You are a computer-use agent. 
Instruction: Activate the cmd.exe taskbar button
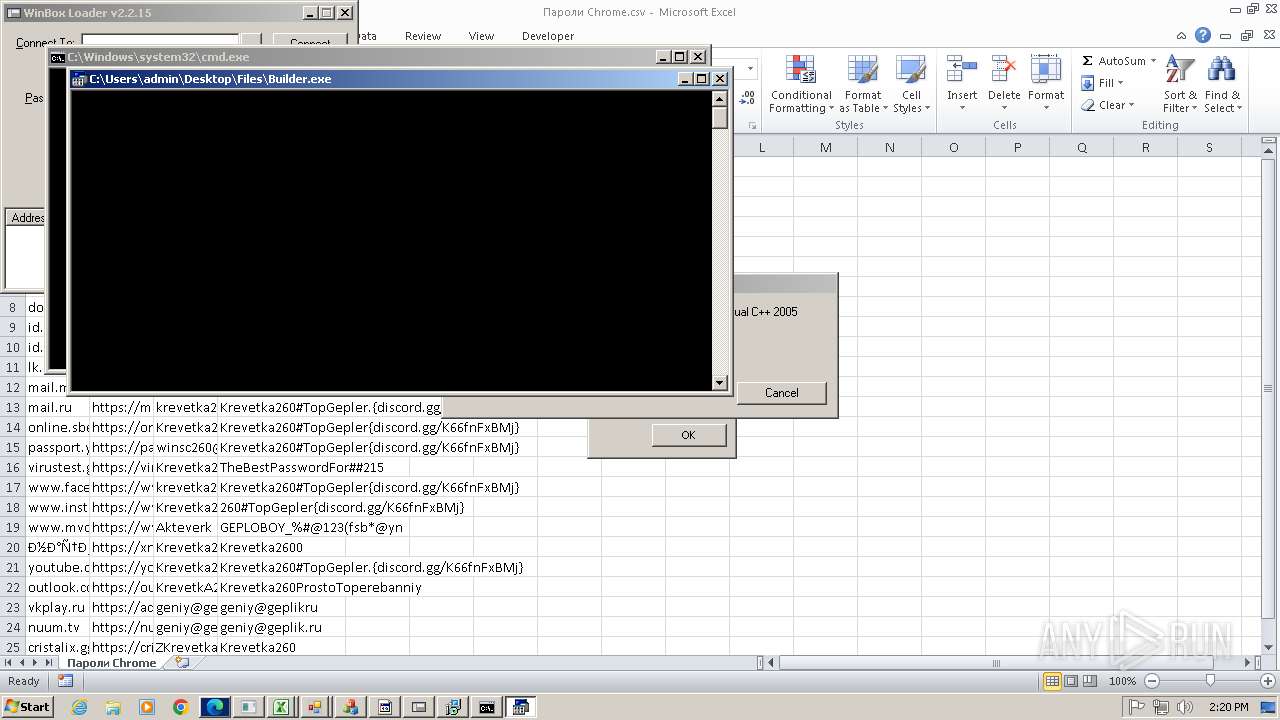486,707
